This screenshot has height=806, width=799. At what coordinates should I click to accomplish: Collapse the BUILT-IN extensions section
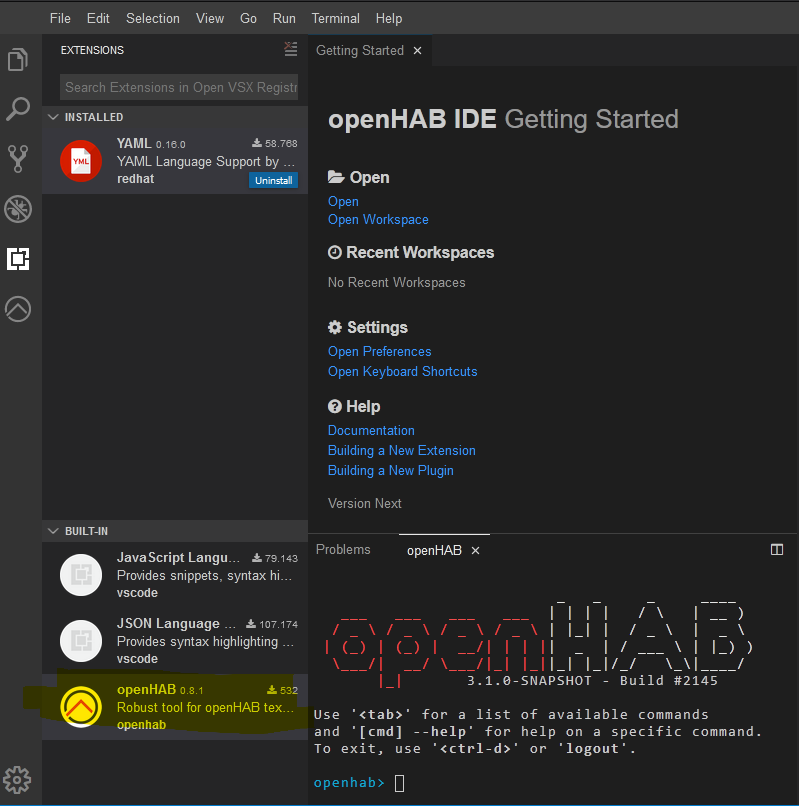(54, 530)
